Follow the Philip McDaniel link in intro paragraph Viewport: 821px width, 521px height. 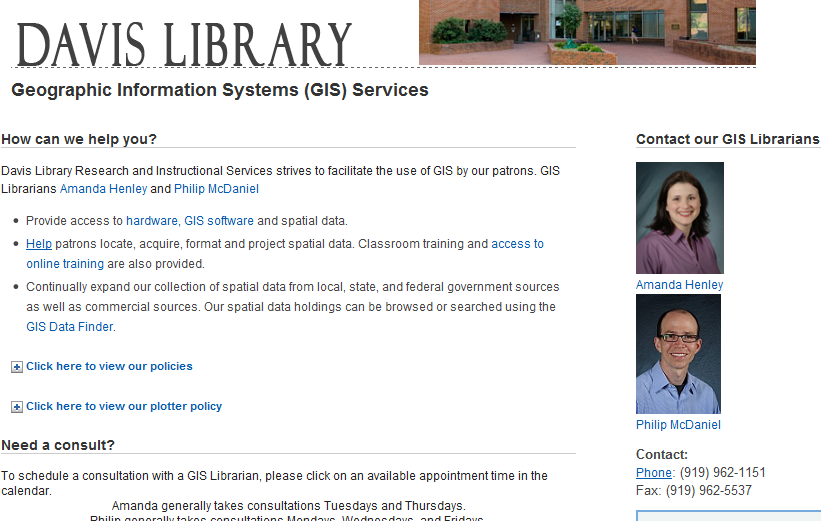click(216, 189)
